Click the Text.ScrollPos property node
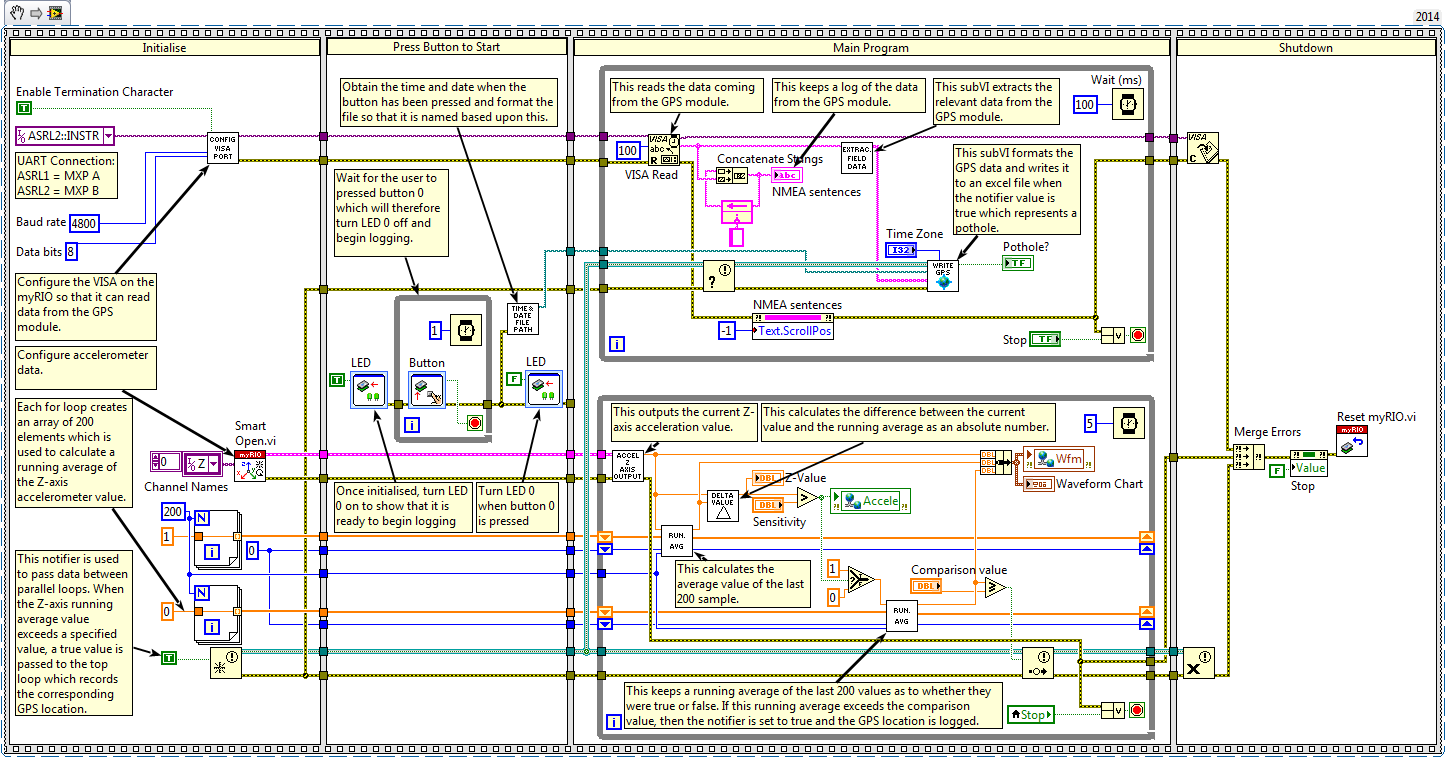Screen dimensions: 1446x758 click(x=793, y=330)
